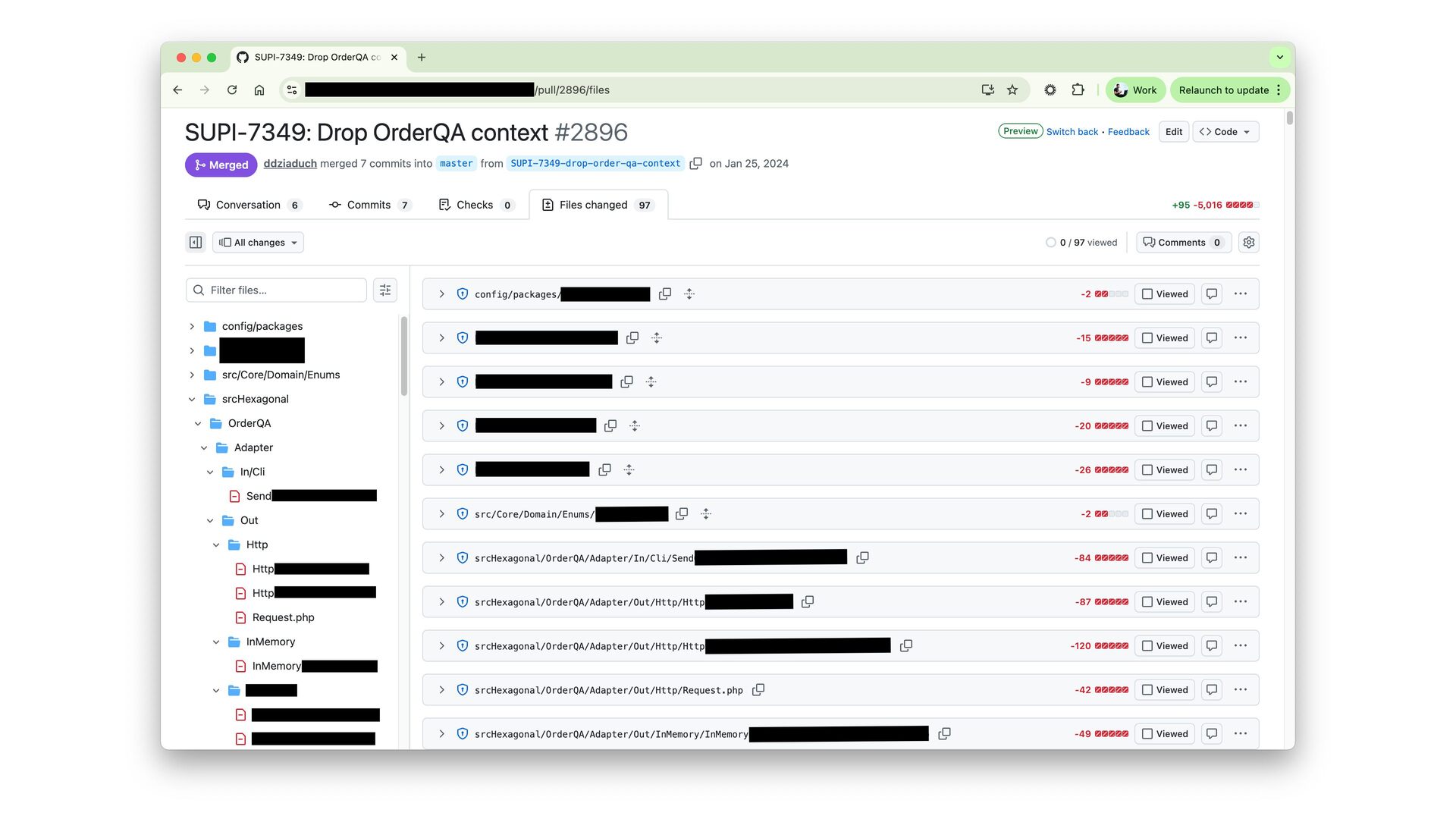The height and width of the screenshot is (819, 1456).
Task: Open diff view settings gear
Action: [1248, 243]
